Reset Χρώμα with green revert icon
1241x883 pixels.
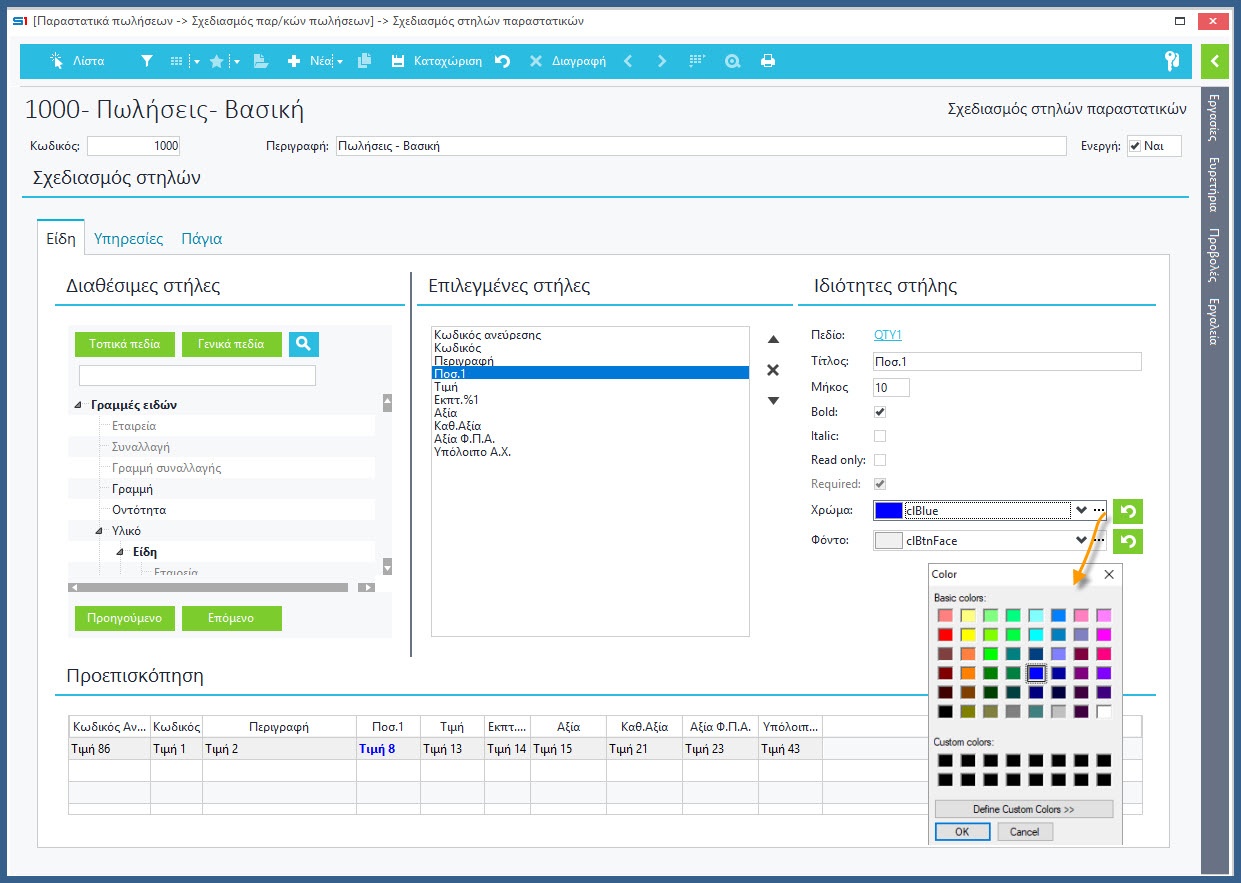click(1127, 511)
